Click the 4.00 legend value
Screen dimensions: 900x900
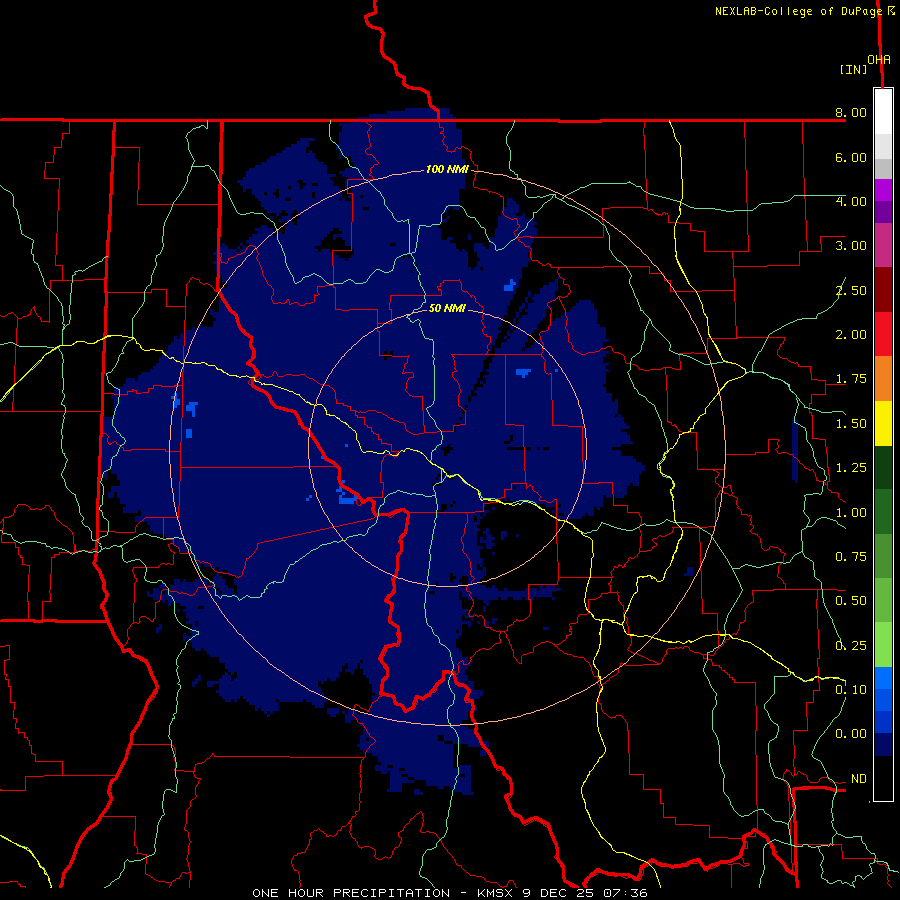tap(851, 201)
